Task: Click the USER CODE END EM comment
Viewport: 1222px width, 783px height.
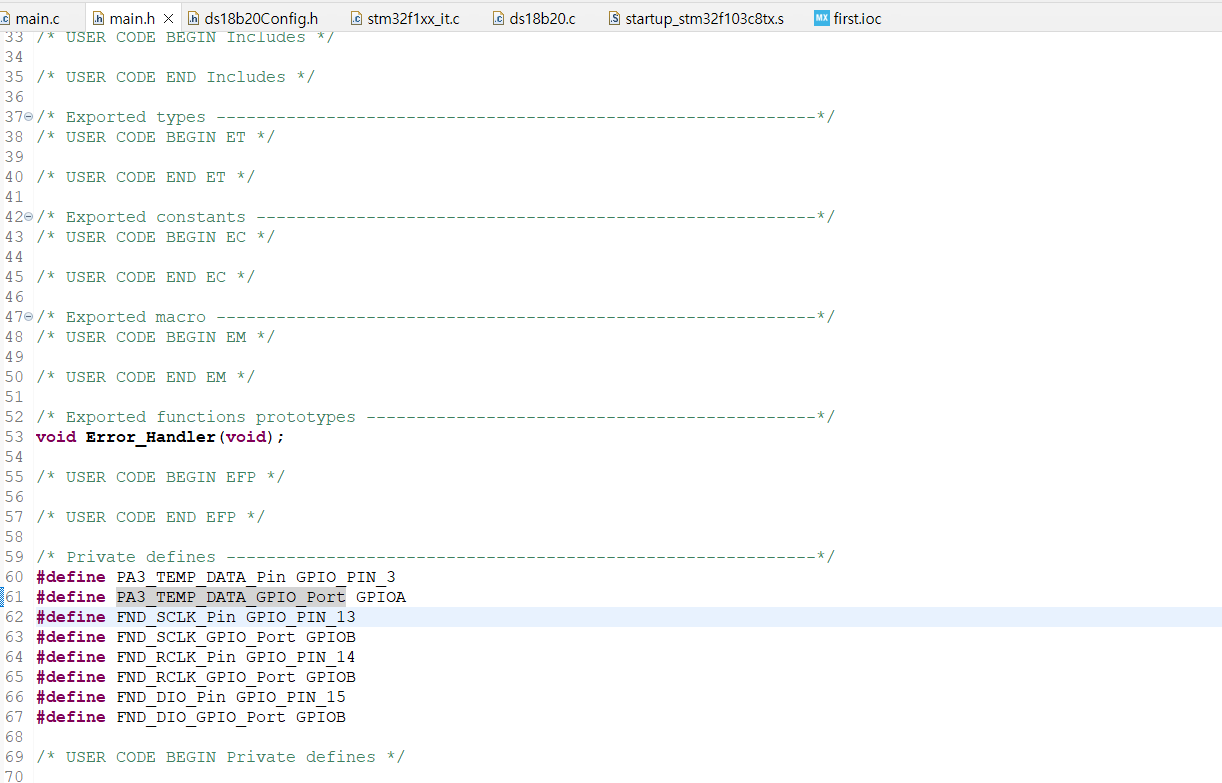Action: pyautogui.click(x=146, y=377)
